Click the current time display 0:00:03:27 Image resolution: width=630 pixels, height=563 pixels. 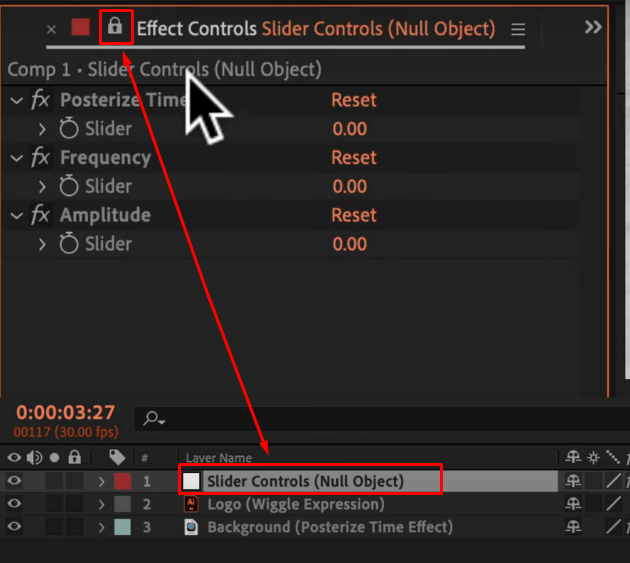[65, 412]
